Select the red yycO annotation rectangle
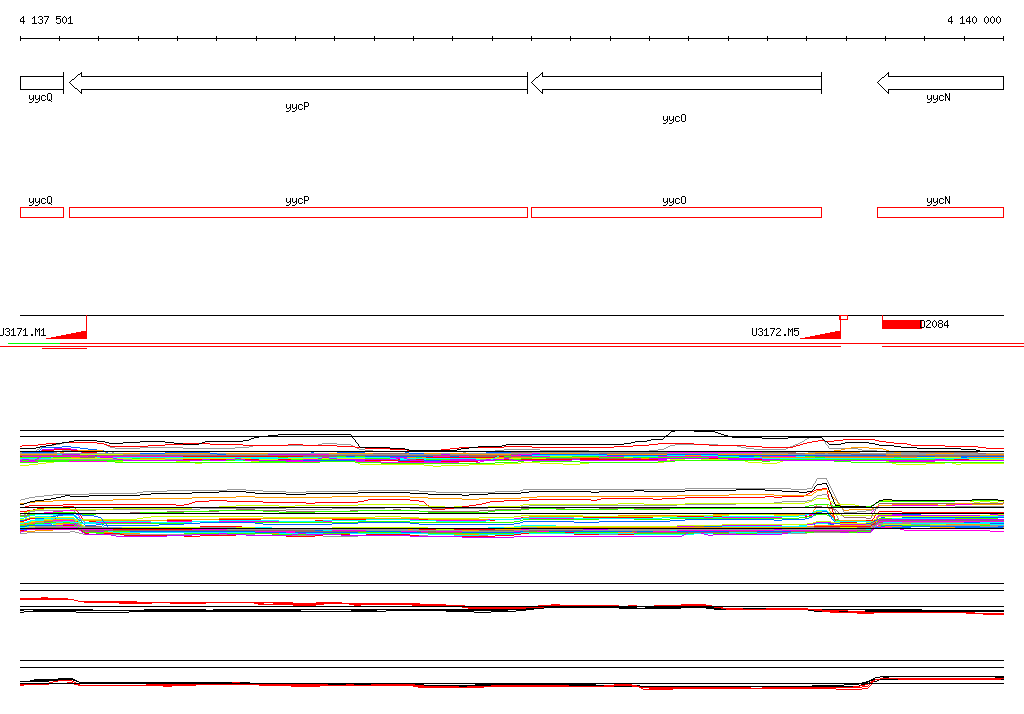The image size is (1024, 714). pyautogui.click(x=676, y=212)
